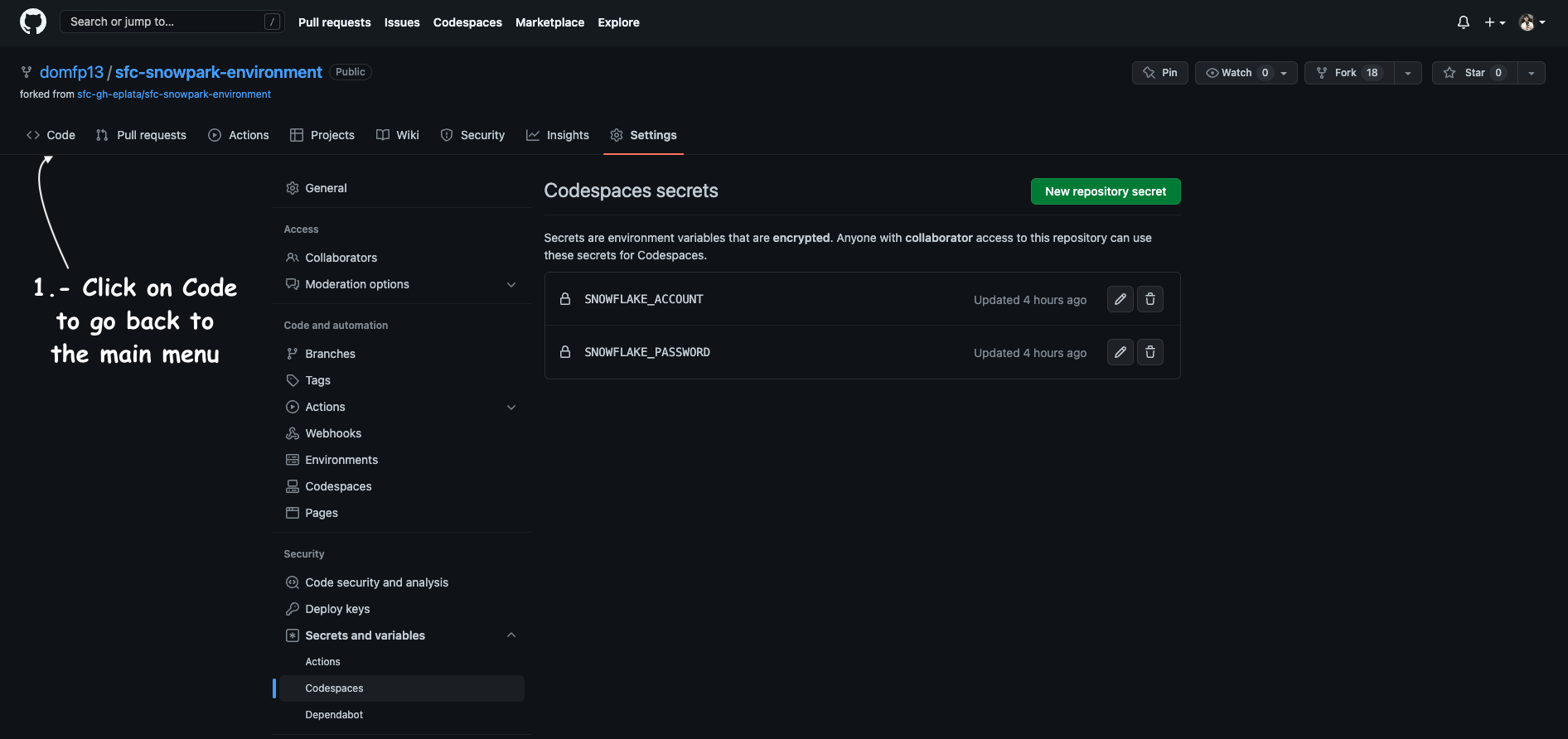This screenshot has height=739, width=1568.
Task: Click the Branches icon in sidebar
Action: point(293,354)
